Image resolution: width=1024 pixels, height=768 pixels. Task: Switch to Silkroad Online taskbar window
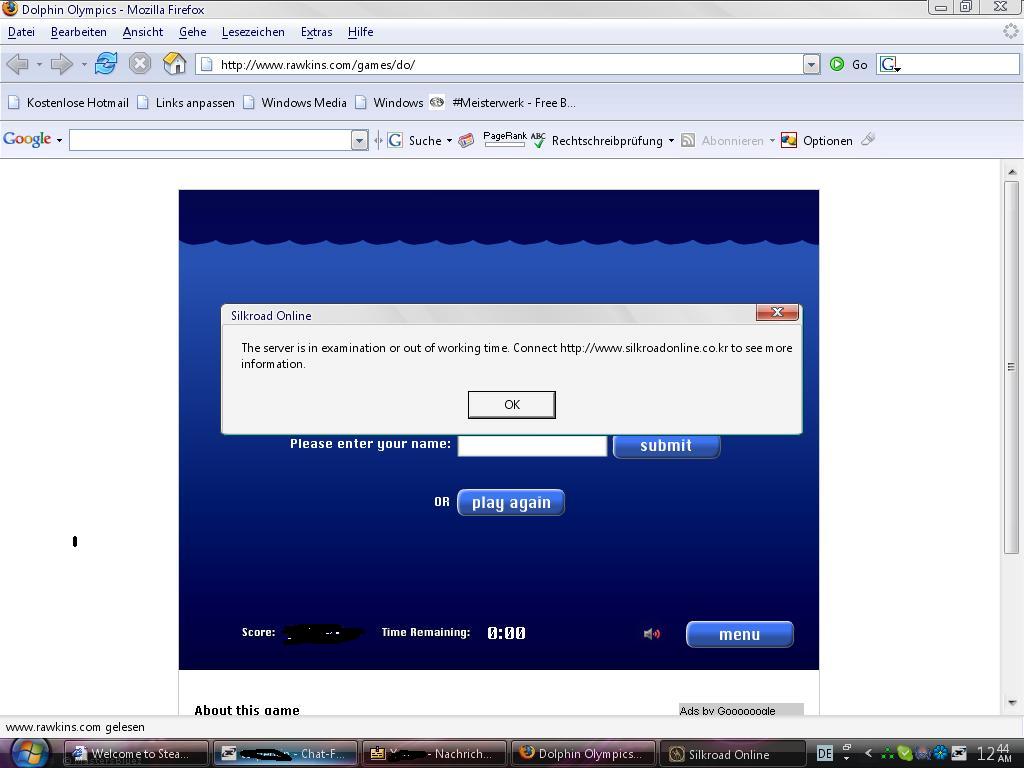tap(734, 754)
